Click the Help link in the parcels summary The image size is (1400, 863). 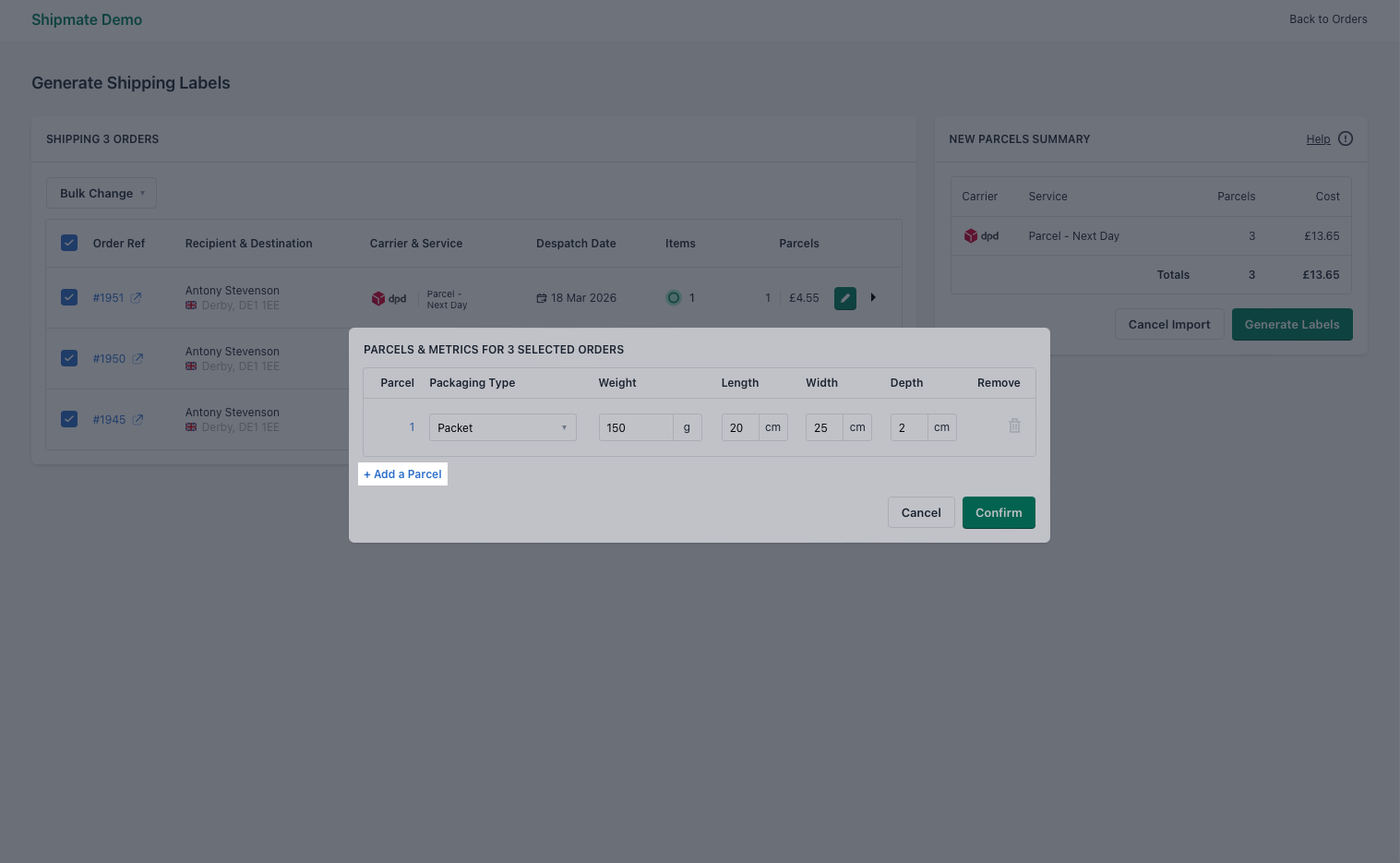[x=1318, y=138]
